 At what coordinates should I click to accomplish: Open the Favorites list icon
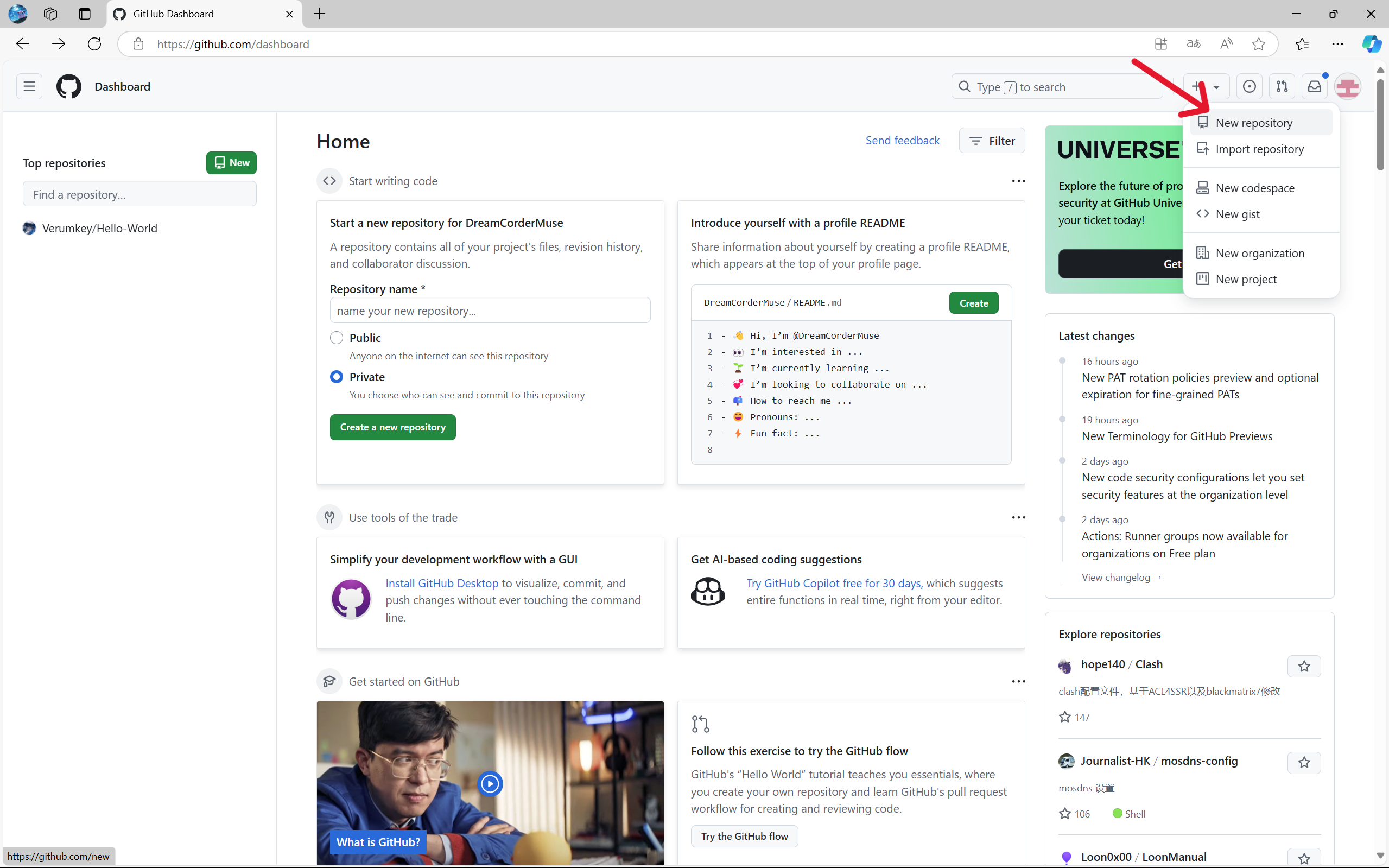click(x=1302, y=44)
